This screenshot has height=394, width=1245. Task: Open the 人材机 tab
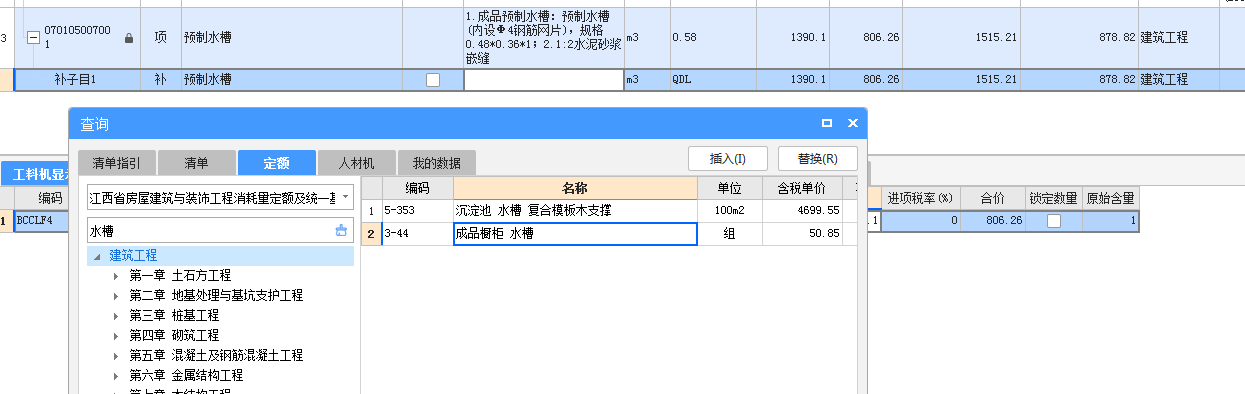pyautogui.click(x=356, y=163)
